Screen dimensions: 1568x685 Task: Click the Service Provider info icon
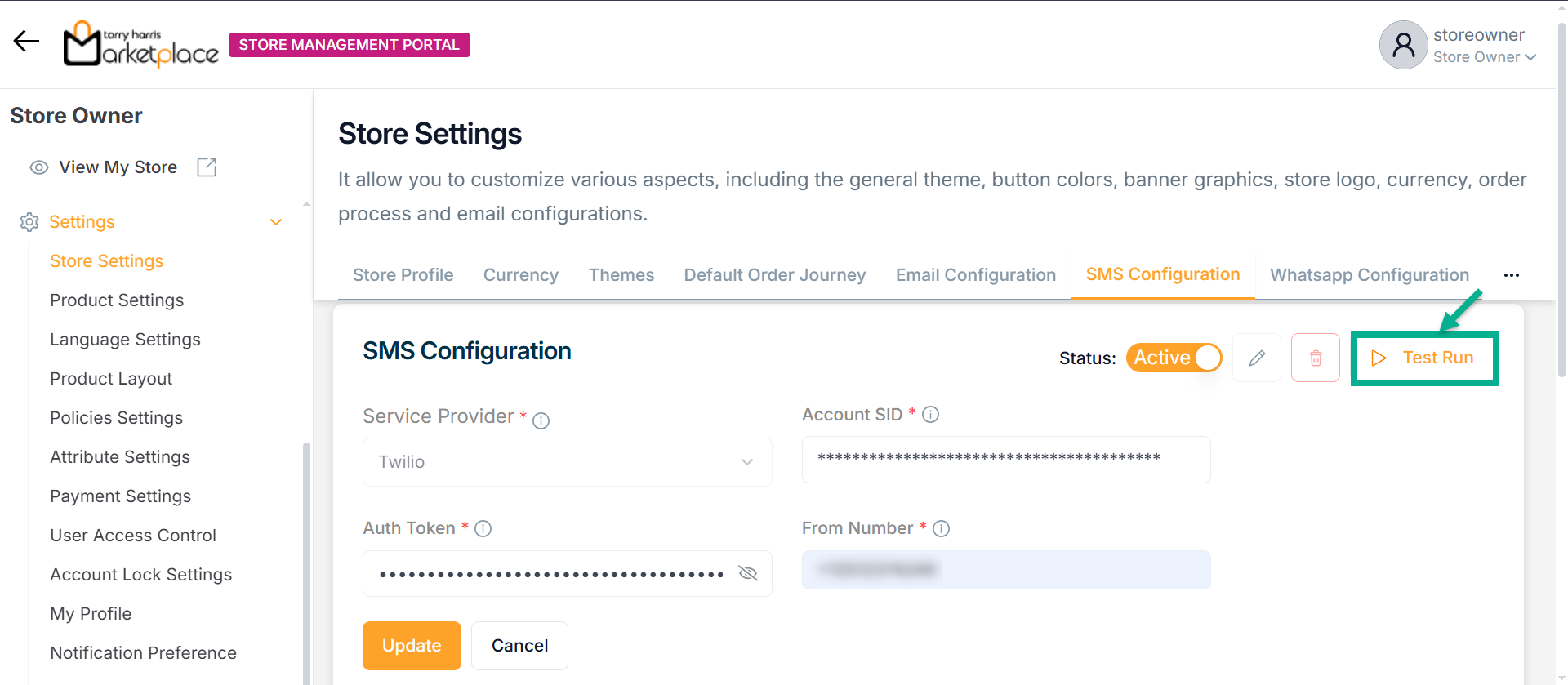coord(541,420)
